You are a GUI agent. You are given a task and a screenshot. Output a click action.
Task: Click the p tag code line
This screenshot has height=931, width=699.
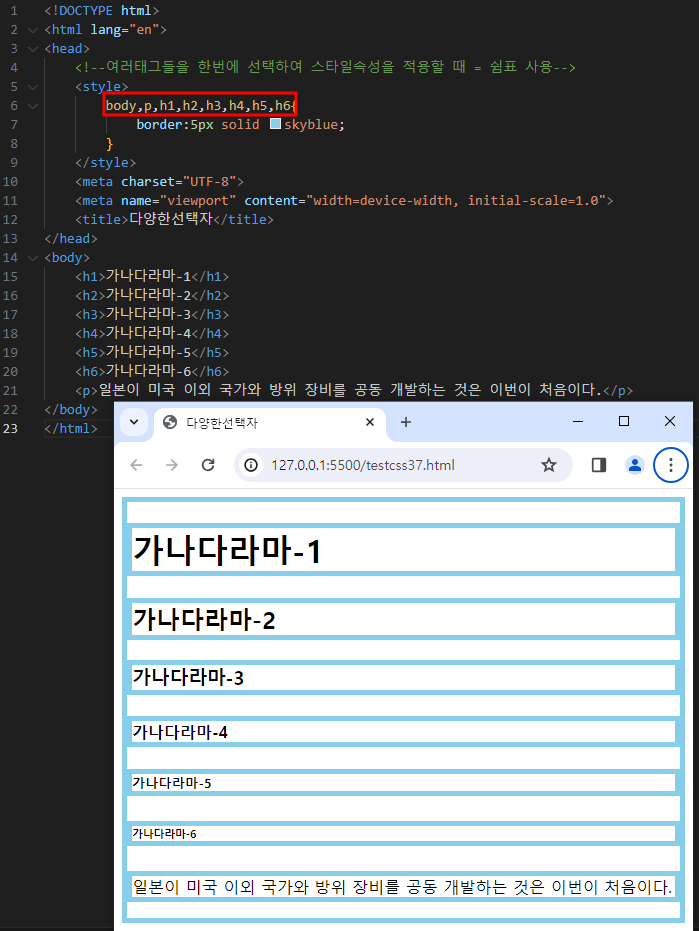coord(354,391)
